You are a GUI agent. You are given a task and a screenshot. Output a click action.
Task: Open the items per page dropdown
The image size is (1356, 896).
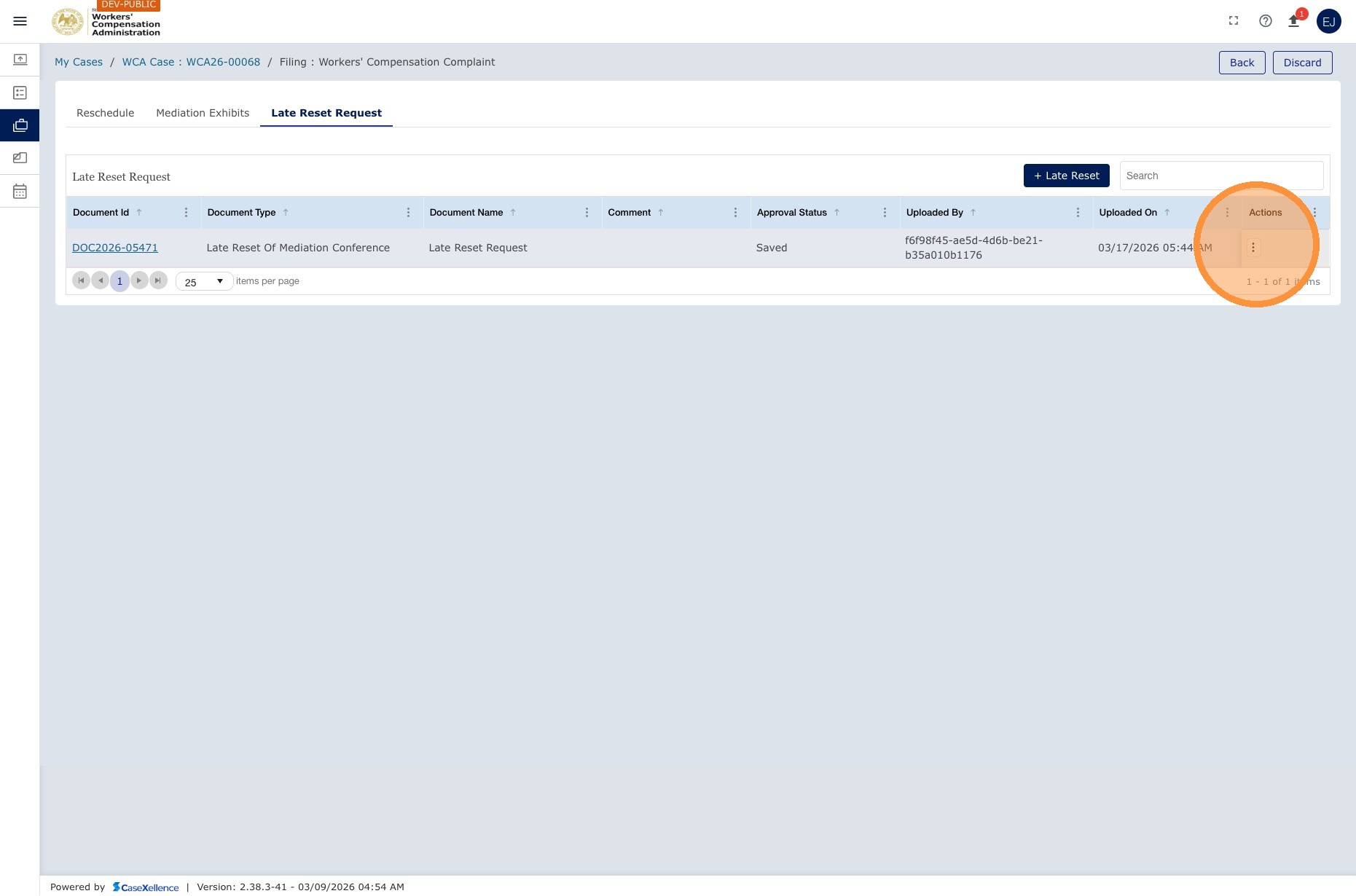(204, 281)
